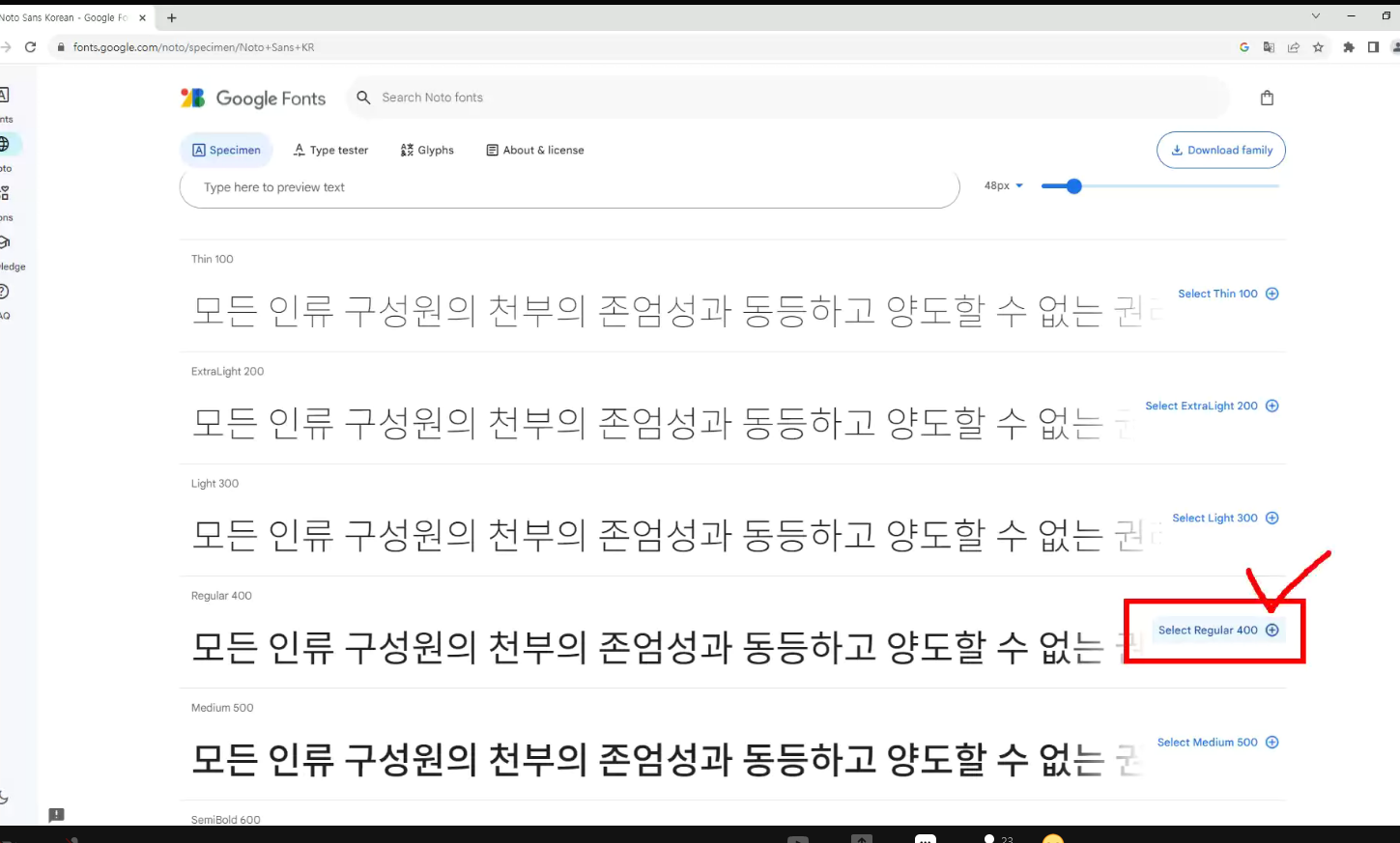Image resolution: width=1400 pixels, height=843 pixels.
Task: Click the Select Regular 400 label
Action: 1208,630
